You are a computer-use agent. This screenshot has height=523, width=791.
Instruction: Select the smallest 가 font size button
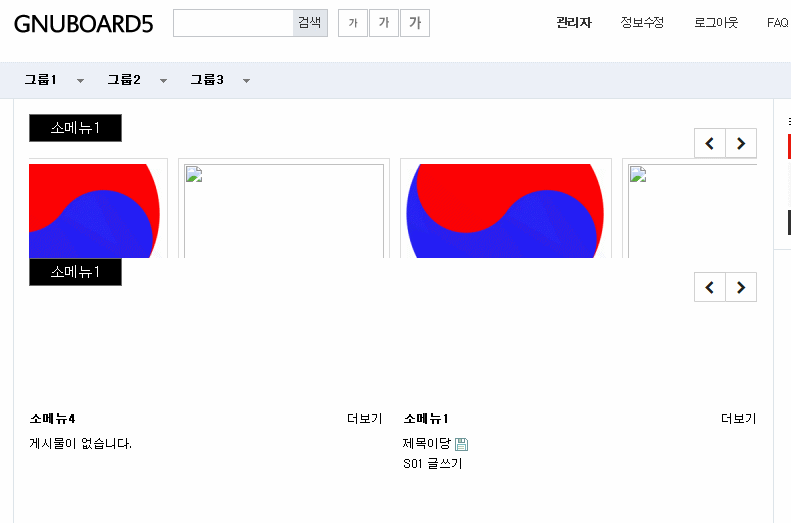click(353, 23)
